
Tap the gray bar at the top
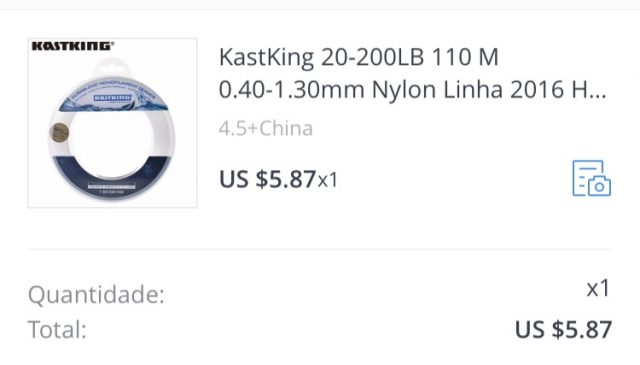320,4
